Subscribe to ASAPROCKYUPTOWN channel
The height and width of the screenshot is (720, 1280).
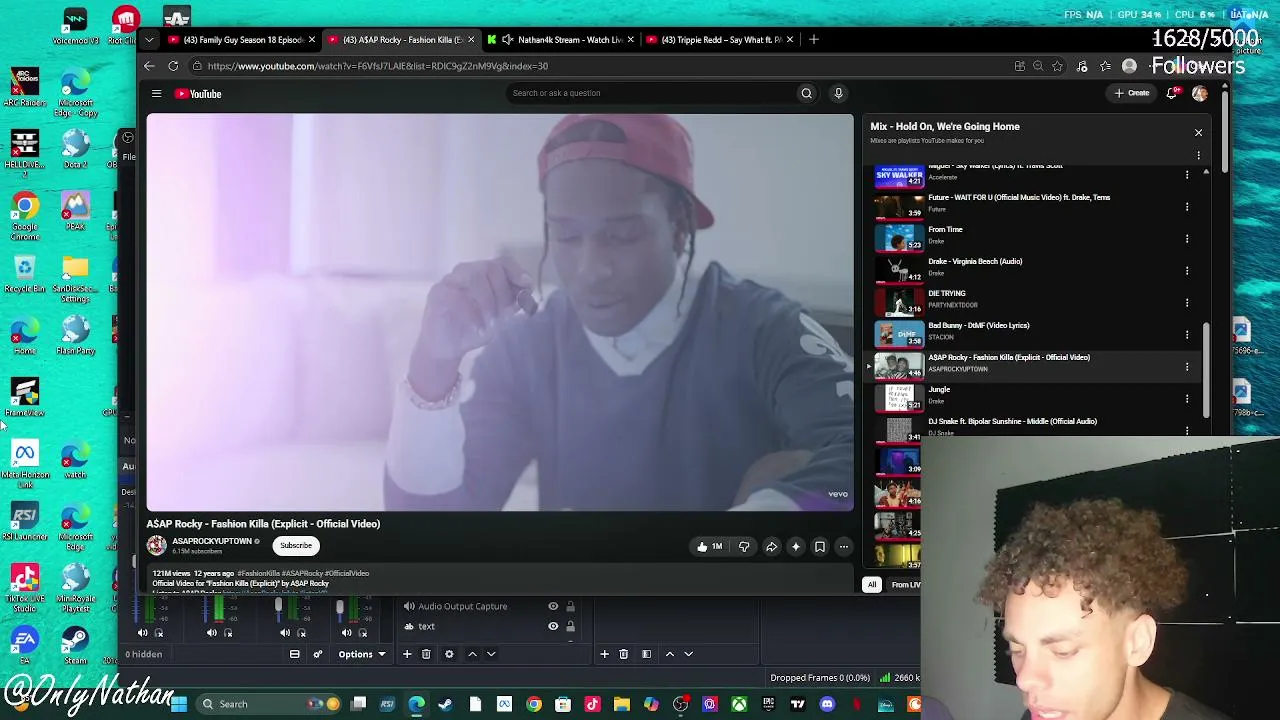point(296,546)
